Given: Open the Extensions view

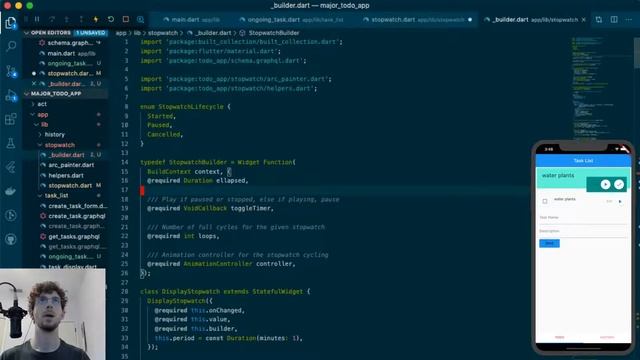Looking at the screenshot, I should pos(11,119).
